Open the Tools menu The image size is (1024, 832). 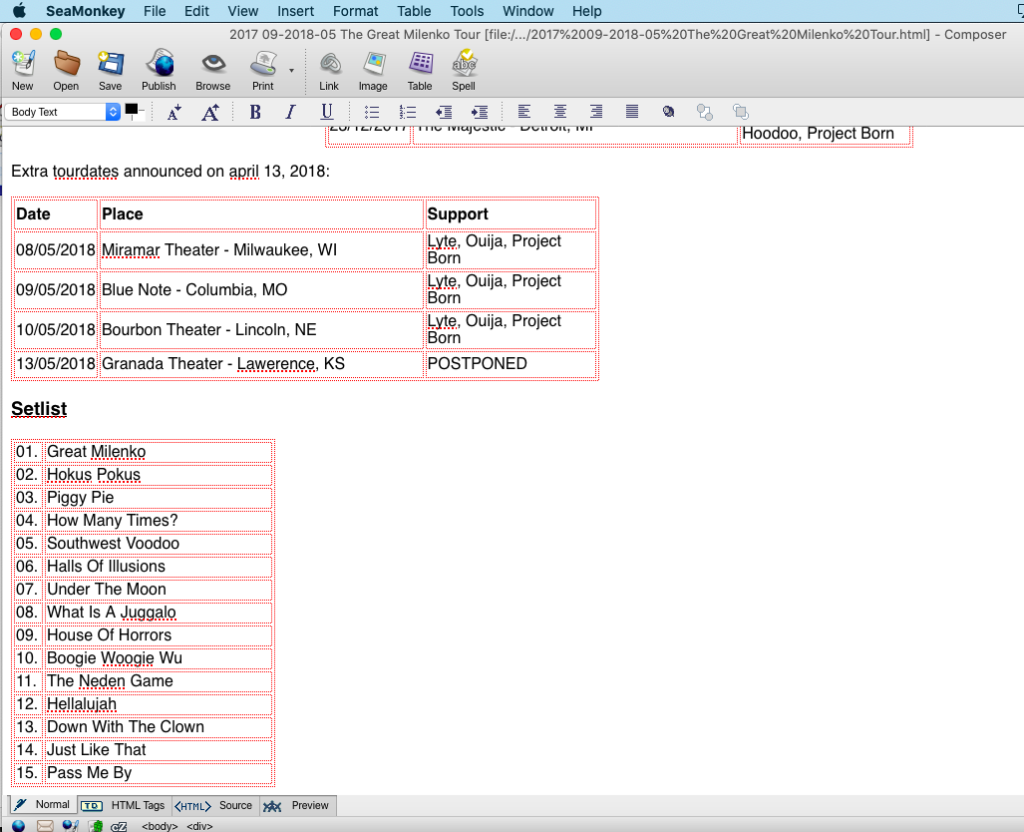(467, 11)
